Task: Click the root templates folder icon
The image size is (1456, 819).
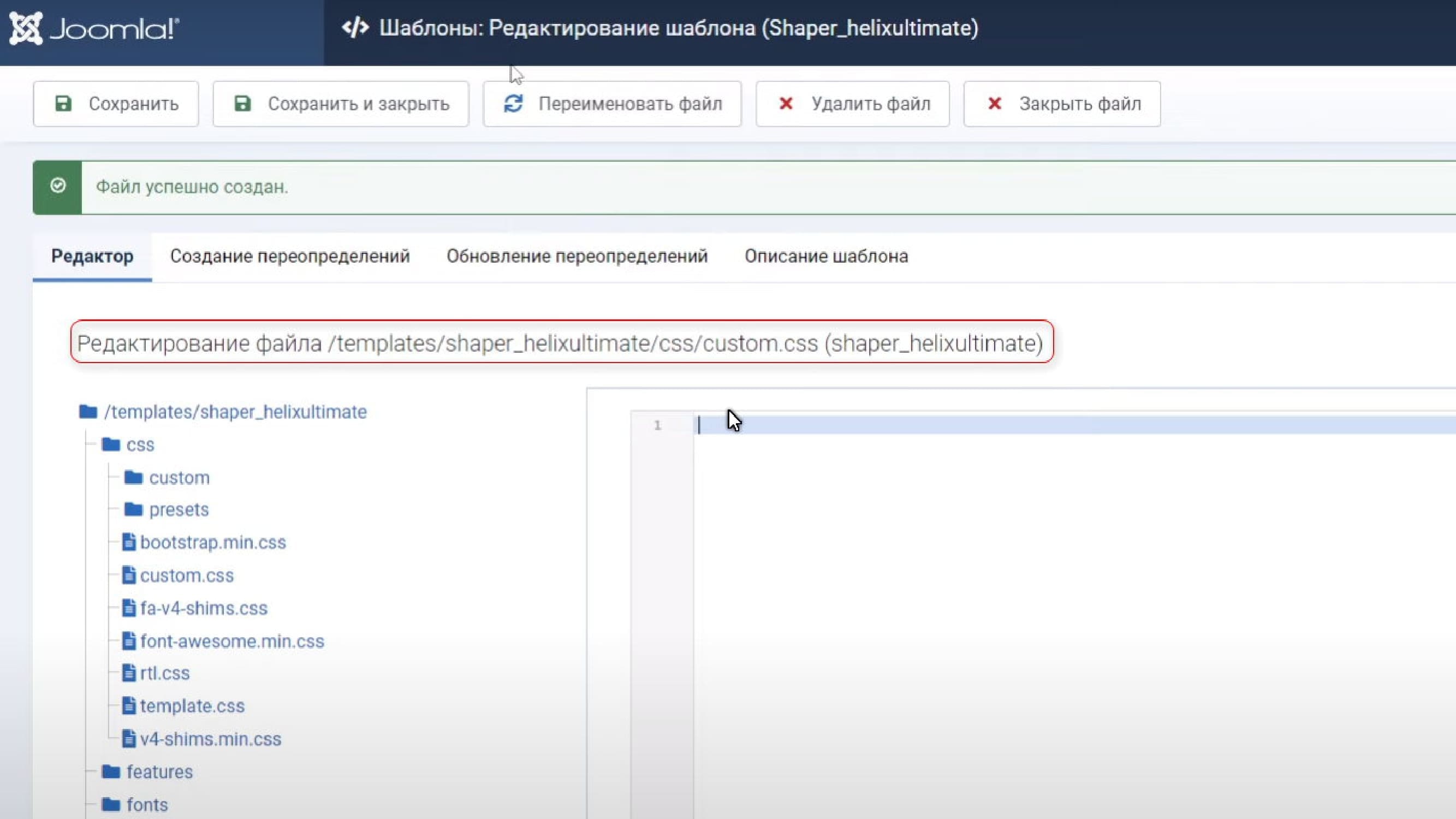Action: coord(88,412)
